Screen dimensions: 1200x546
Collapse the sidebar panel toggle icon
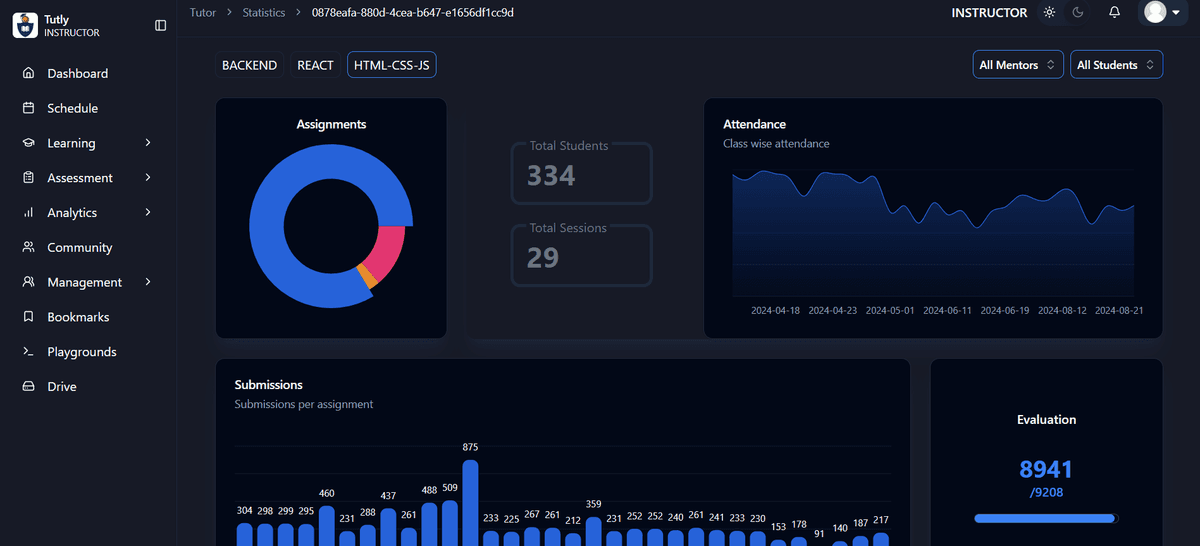click(161, 25)
